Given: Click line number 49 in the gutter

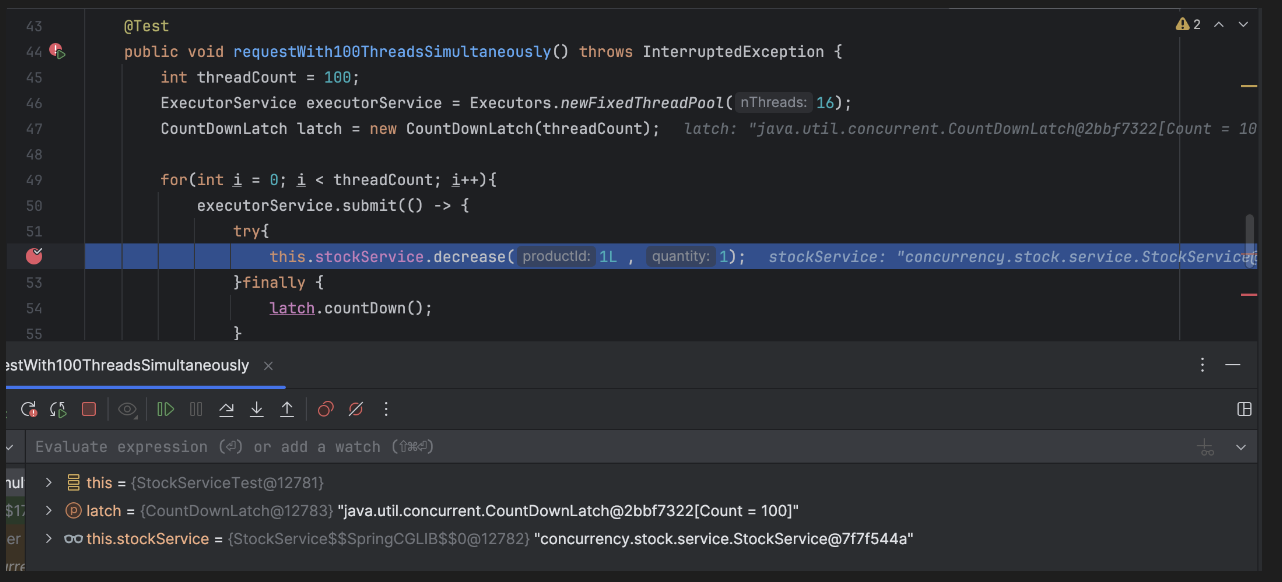Looking at the screenshot, I should click(x=34, y=180).
